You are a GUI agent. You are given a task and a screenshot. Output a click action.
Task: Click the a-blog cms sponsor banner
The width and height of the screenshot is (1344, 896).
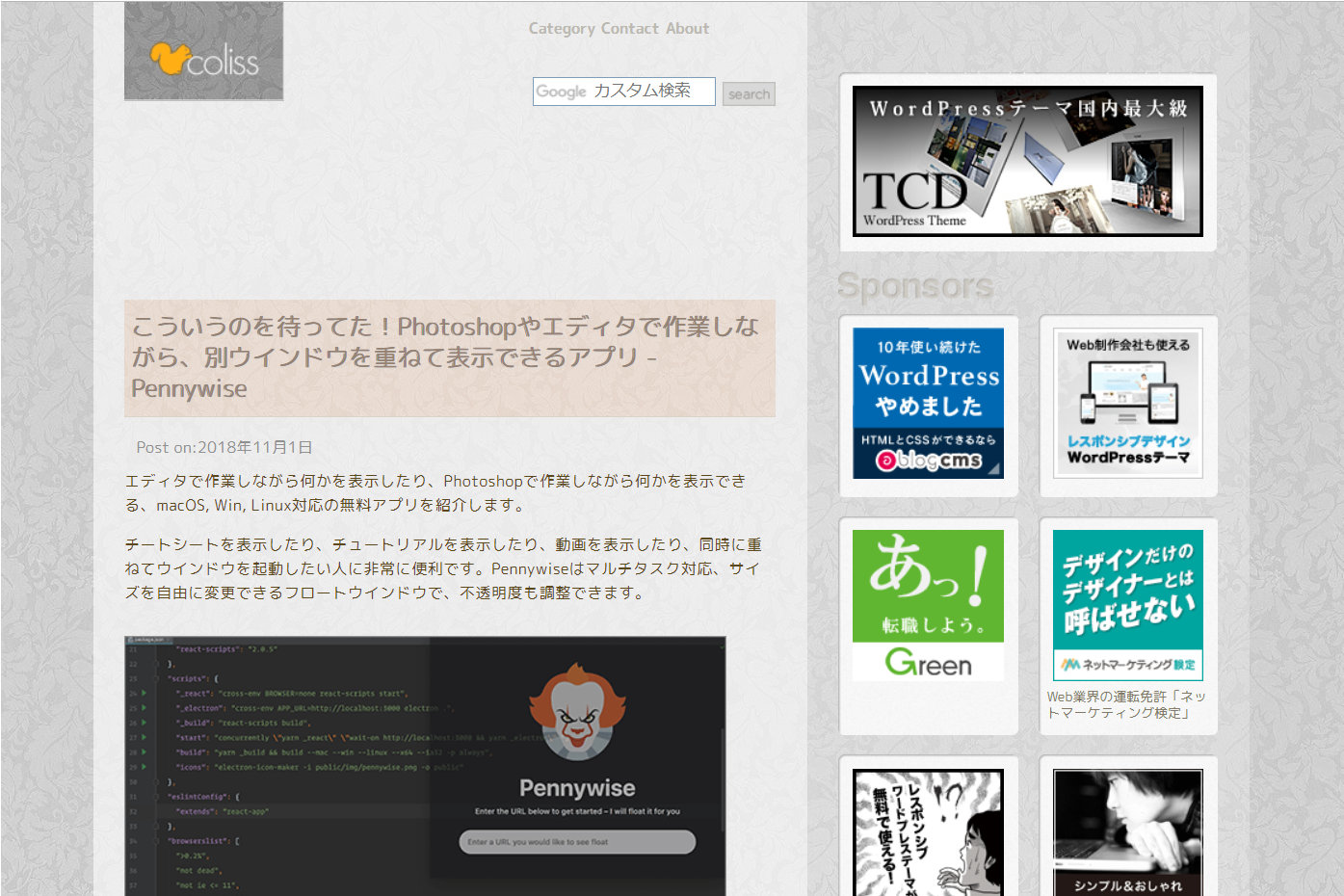pos(928,404)
